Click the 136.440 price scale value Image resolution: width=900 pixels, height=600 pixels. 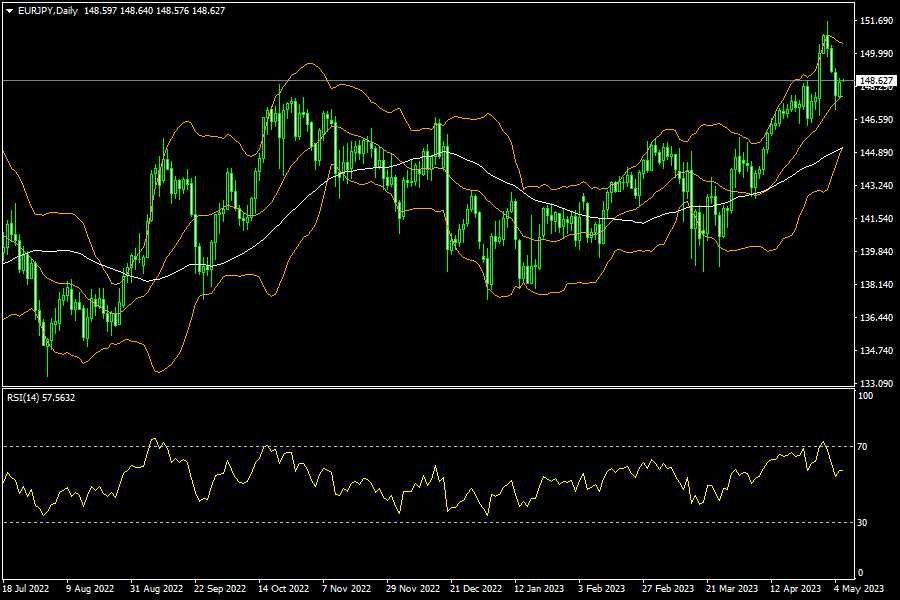pos(876,318)
